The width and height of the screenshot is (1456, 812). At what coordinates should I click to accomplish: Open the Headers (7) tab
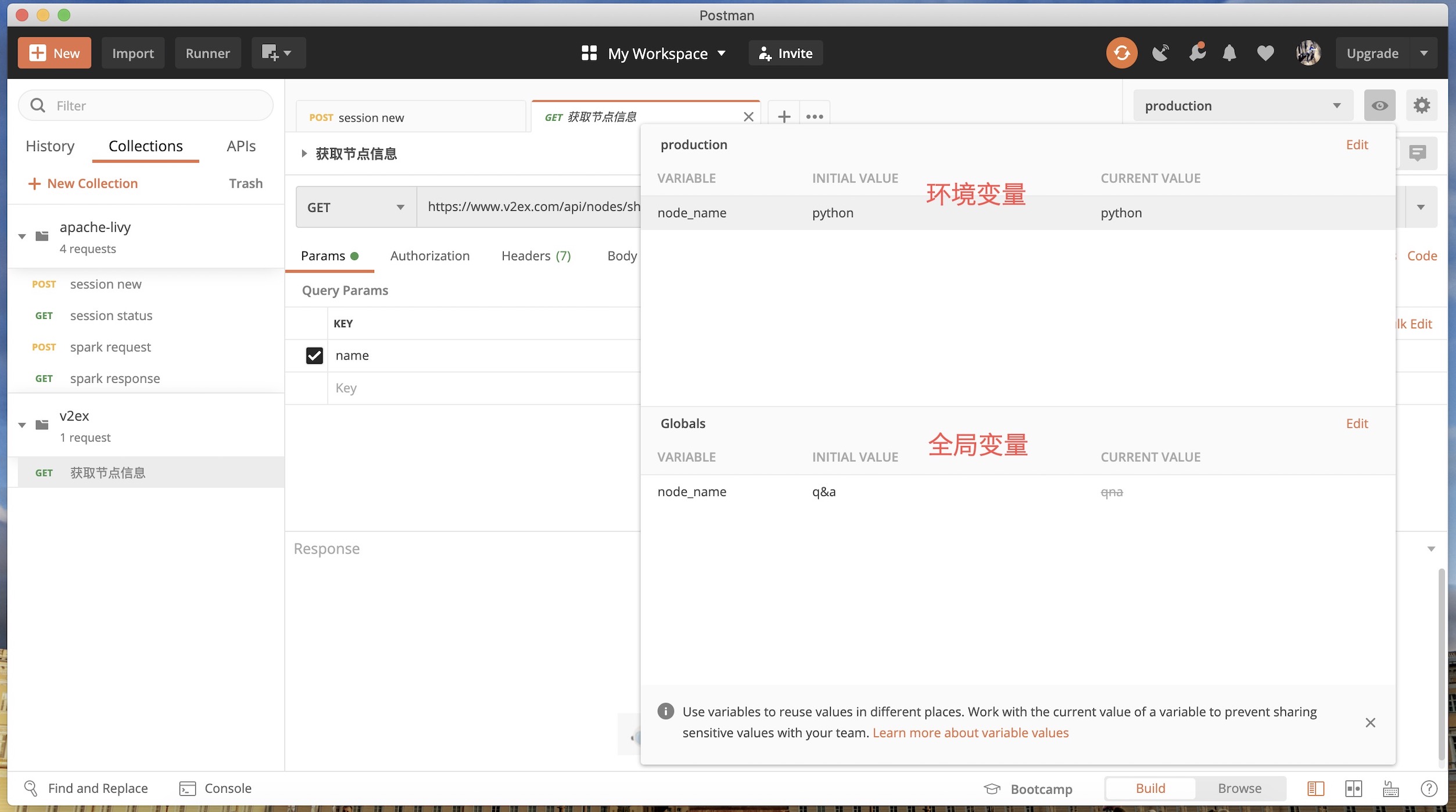pos(536,256)
